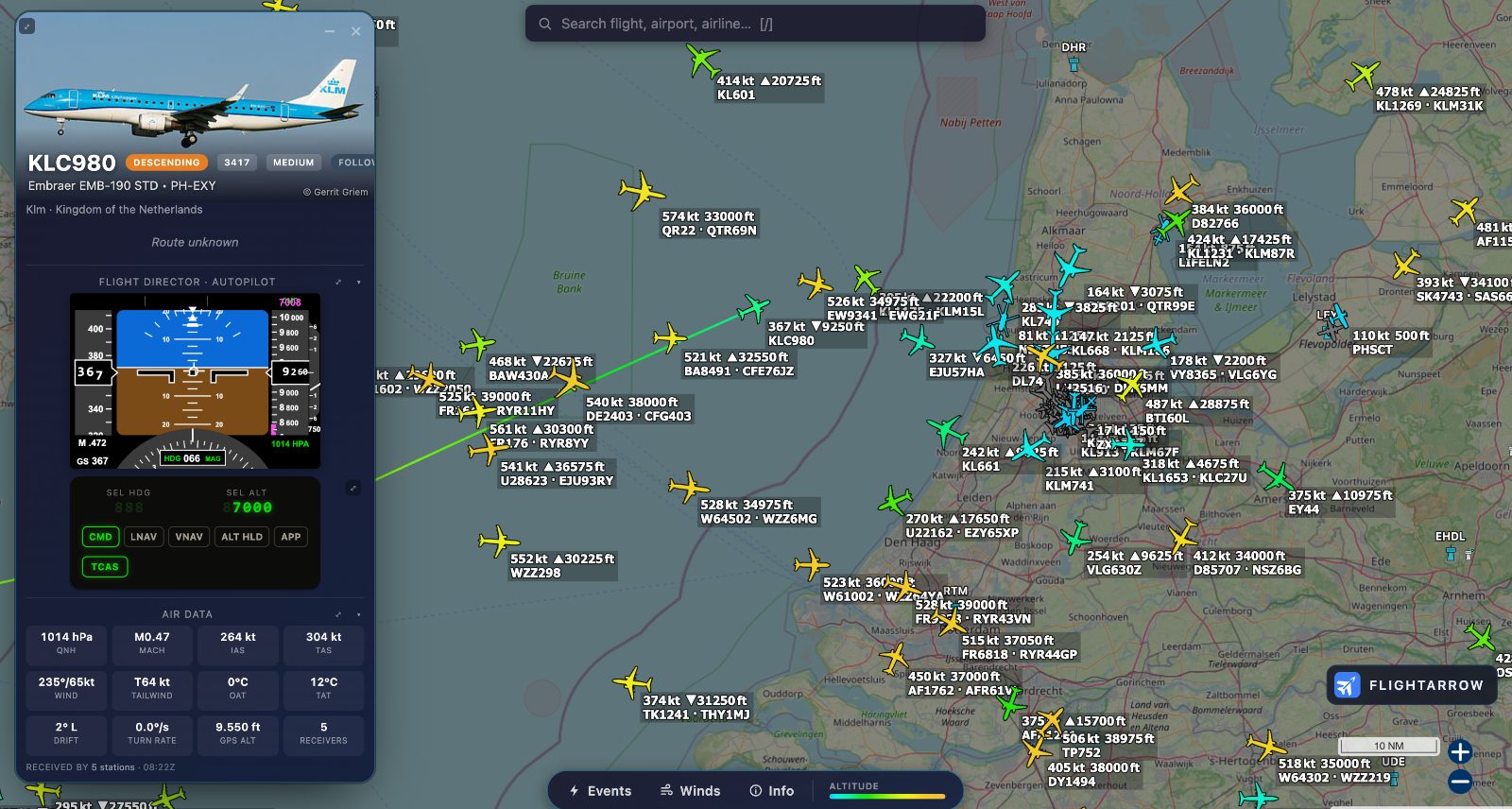Select the EY44 aircraft icon
This screenshot has width=1512, height=809.
[x=1276, y=477]
